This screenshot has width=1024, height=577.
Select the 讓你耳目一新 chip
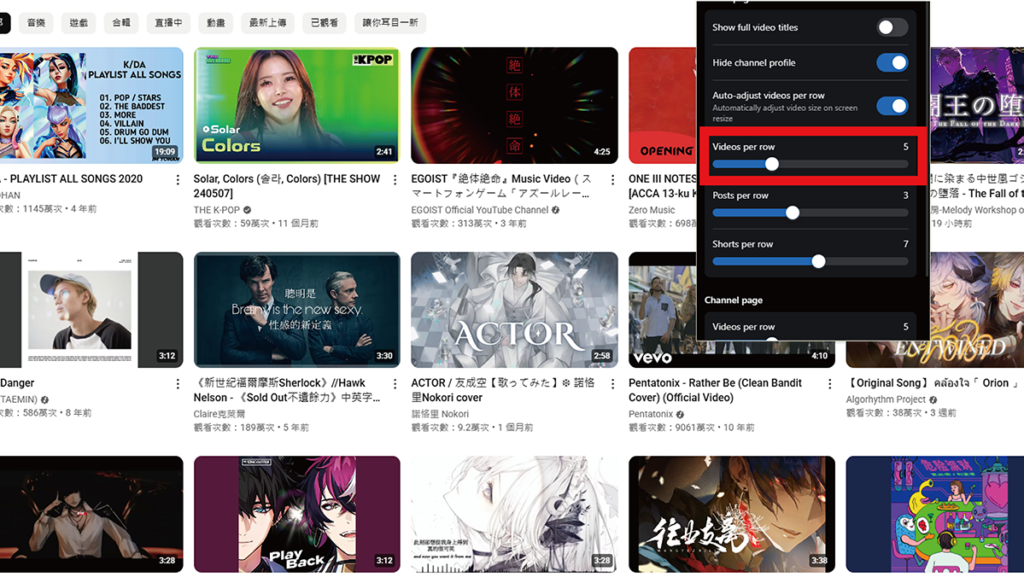(390, 23)
